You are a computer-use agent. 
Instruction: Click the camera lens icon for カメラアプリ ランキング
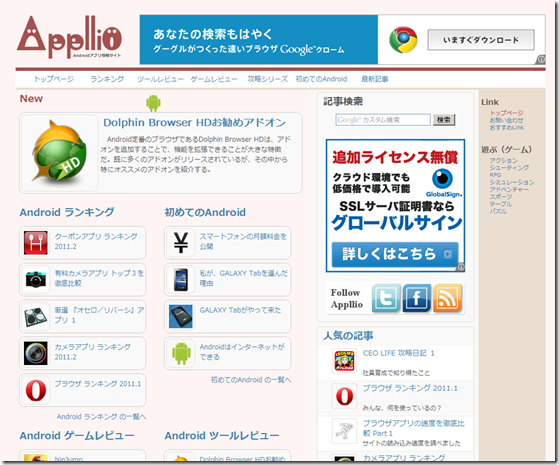pyautogui.click(x=36, y=353)
